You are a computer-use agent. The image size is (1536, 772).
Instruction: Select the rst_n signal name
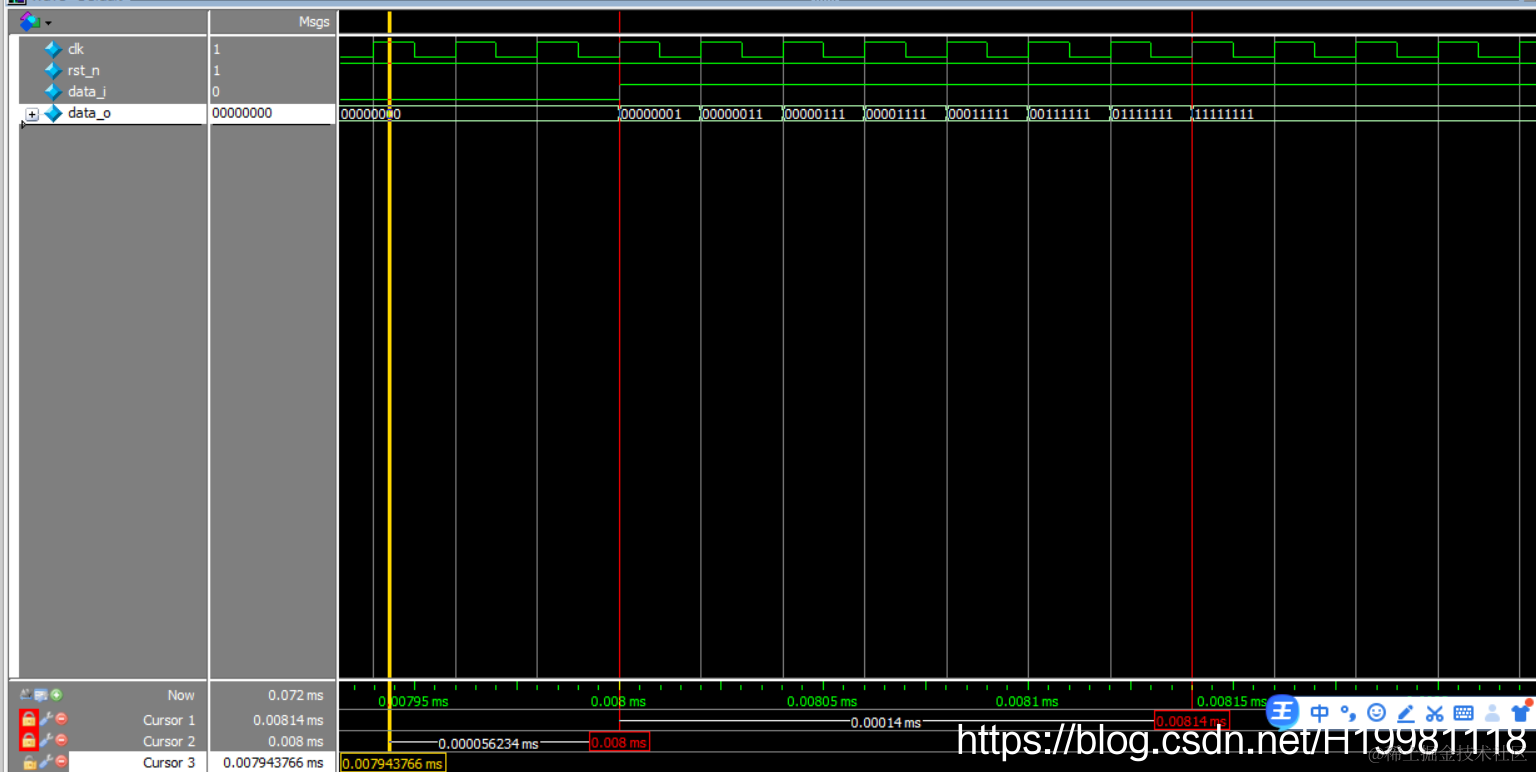coord(83,70)
